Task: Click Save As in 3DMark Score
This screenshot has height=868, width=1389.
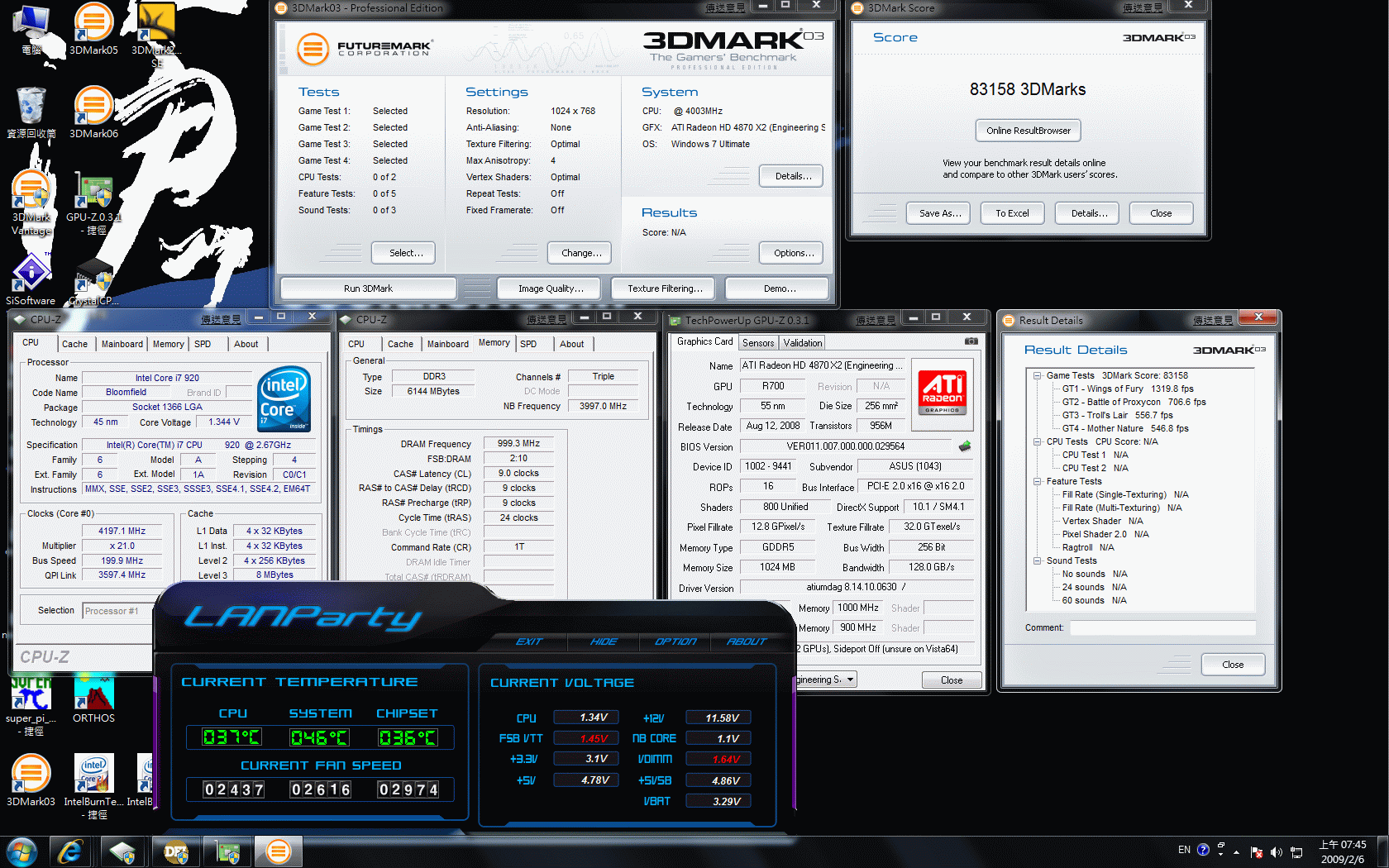Action: [x=940, y=213]
